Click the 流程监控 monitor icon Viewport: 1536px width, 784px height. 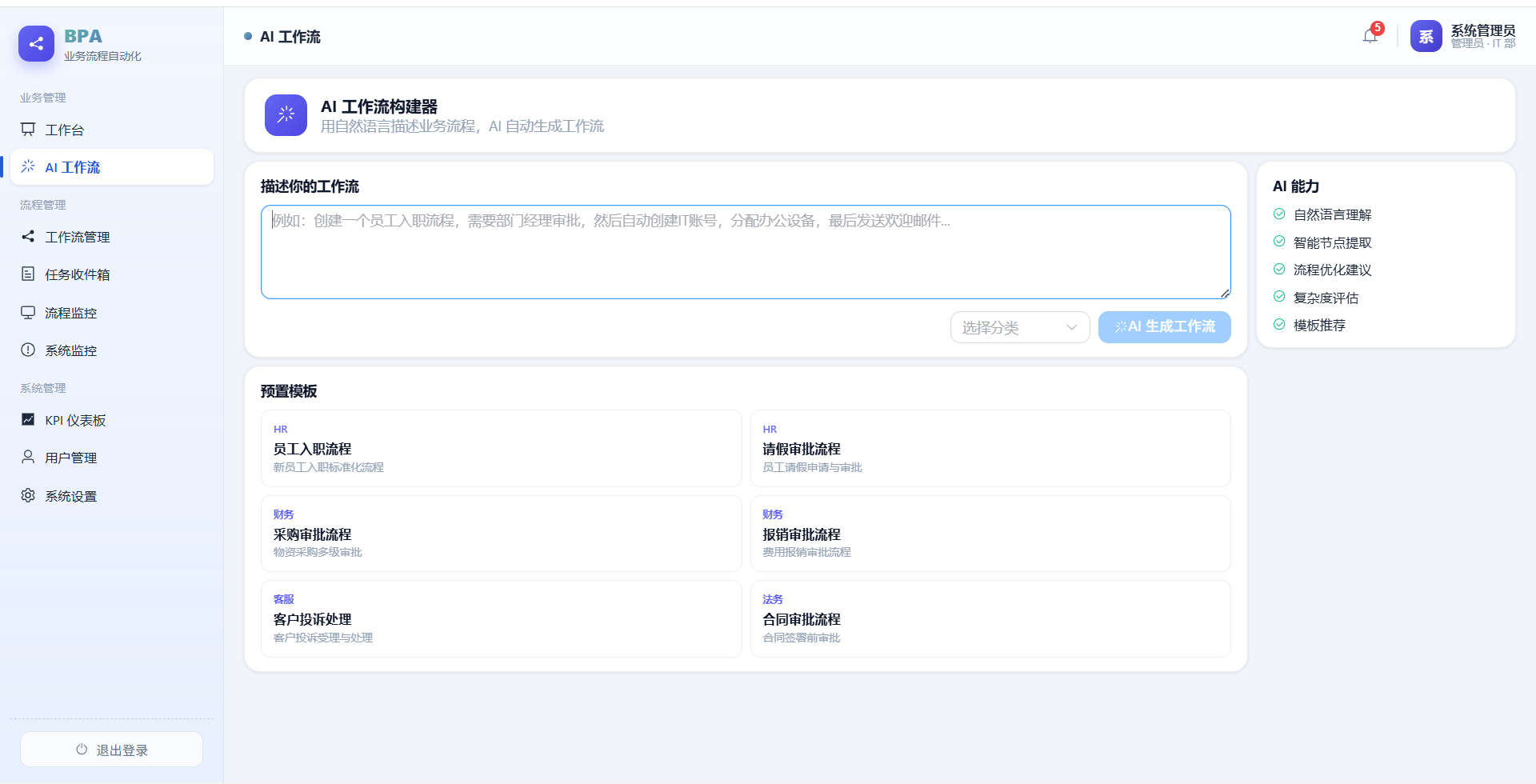click(x=28, y=312)
